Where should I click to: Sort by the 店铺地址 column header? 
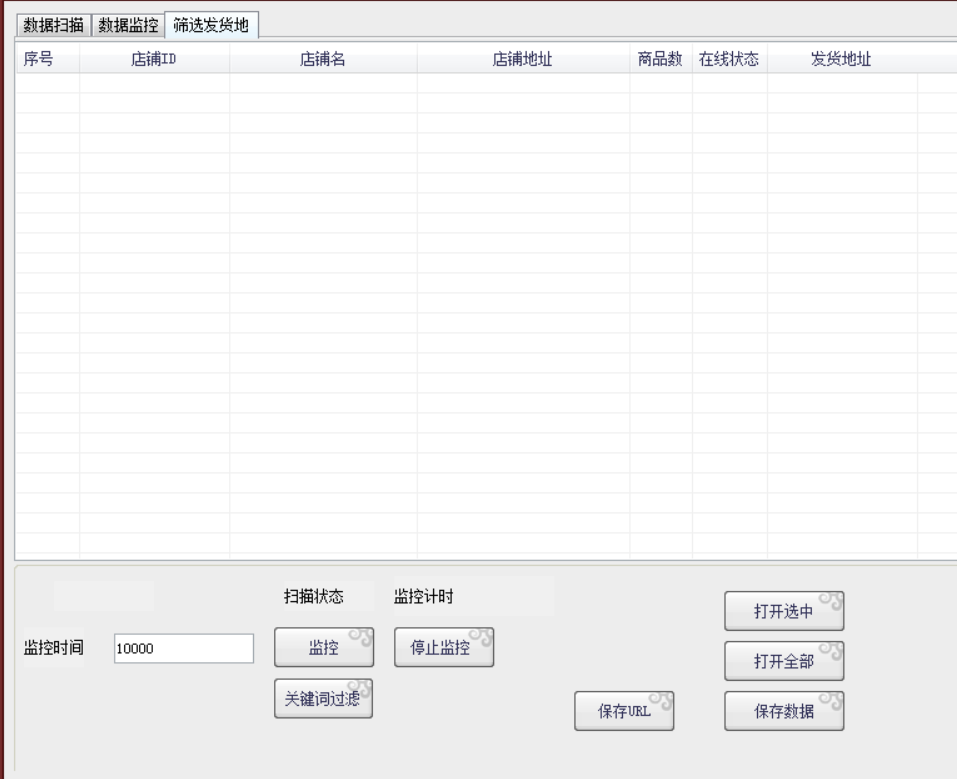(523, 59)
